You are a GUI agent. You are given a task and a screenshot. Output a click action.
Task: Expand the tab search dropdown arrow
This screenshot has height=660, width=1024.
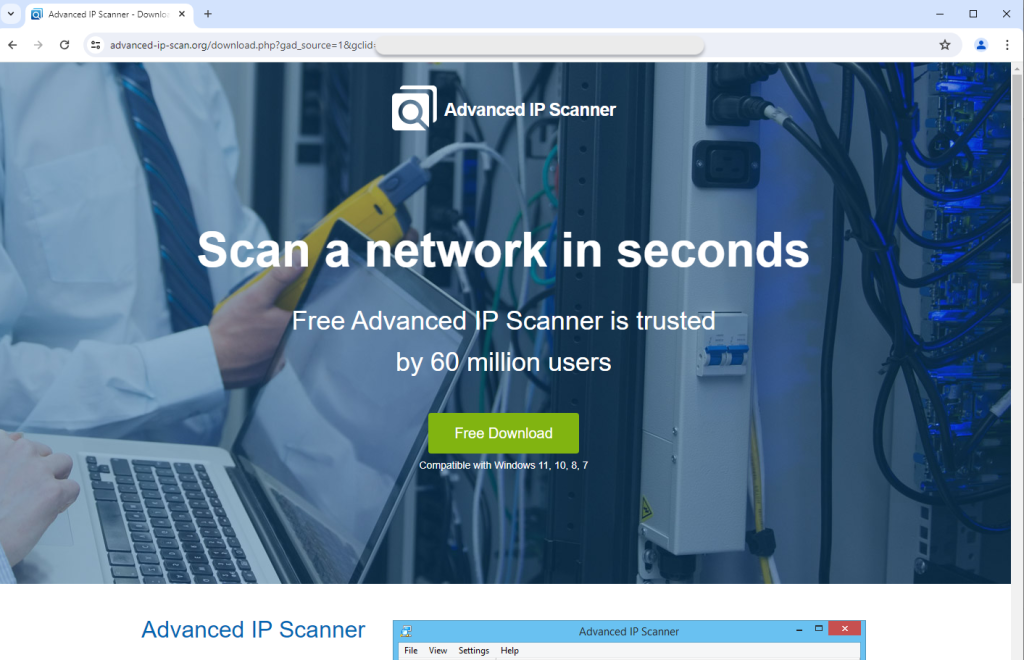(x=10, y=14)
